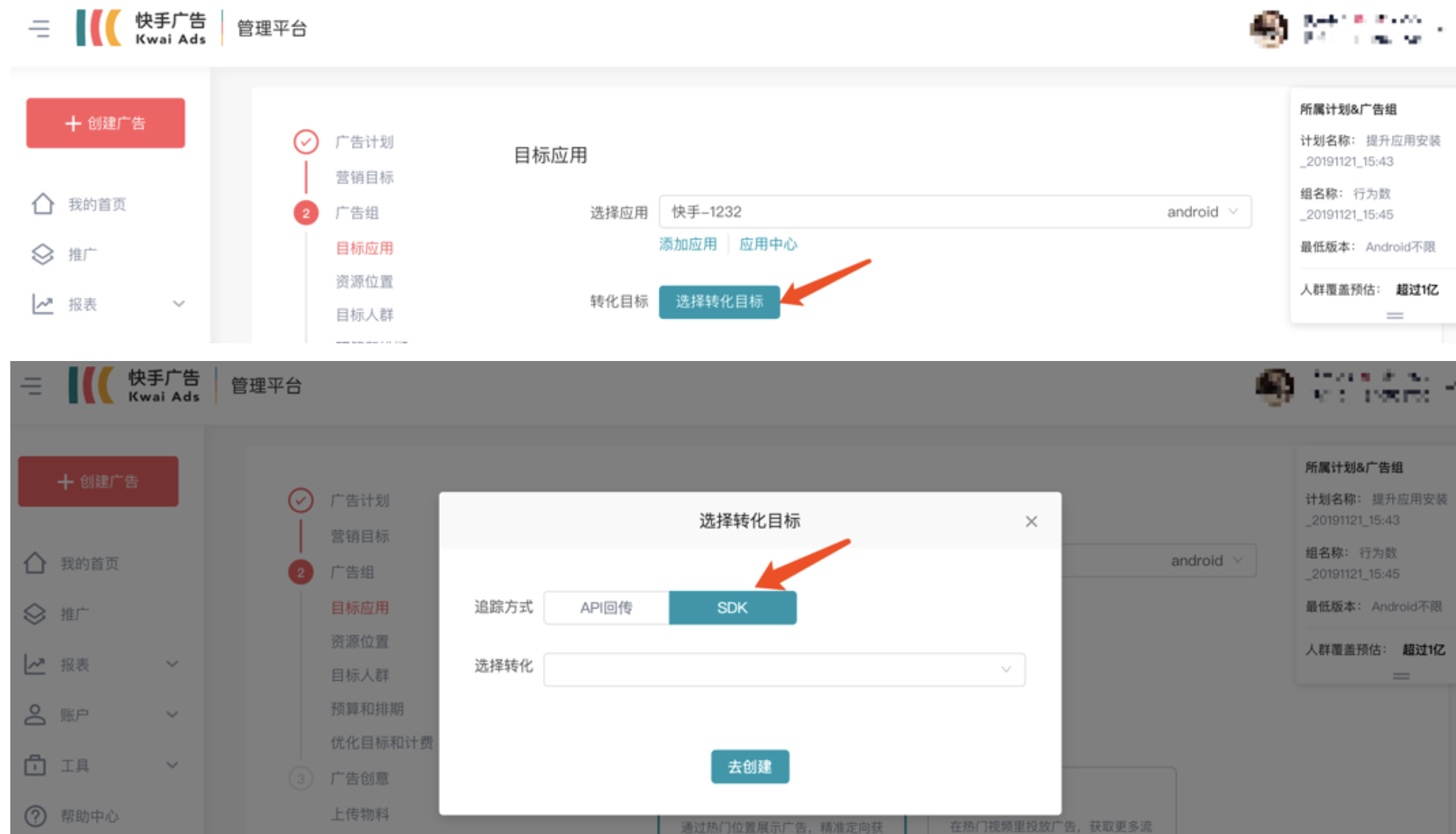1456x834 pixels.
Task: Expand 工具 chevron in lower sidebar
Action: coord(172,765)
